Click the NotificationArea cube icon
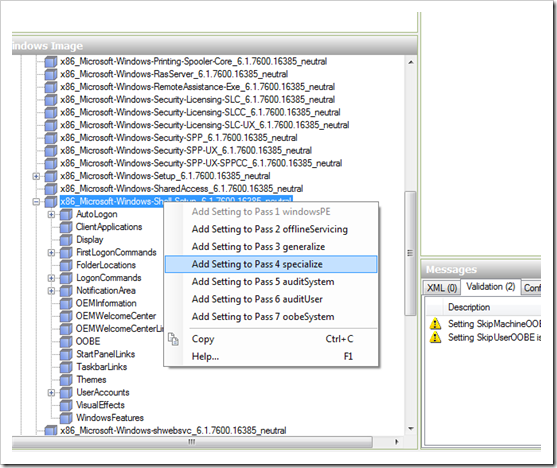557x468 pixels. point(66,291)
